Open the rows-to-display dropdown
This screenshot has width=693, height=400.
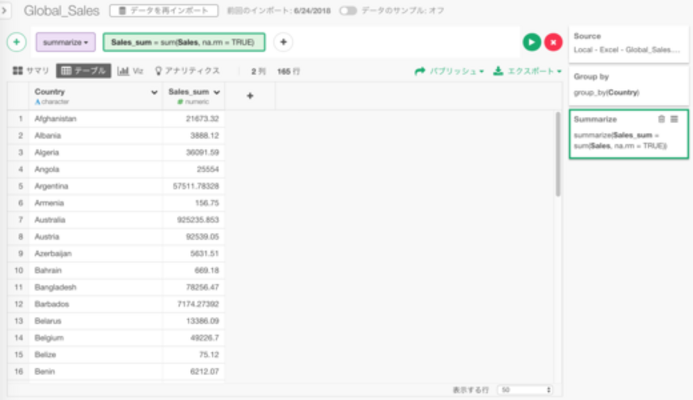(x=526, y=389)
